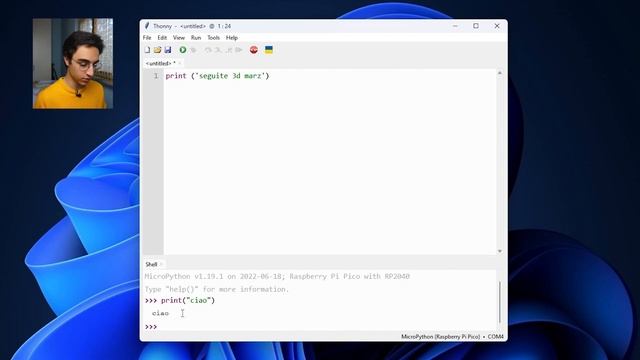Close the Thonny window
Image resolution: width=640 pixels, height=360 pixels.
pyautogui.click(x=497, y=26)
